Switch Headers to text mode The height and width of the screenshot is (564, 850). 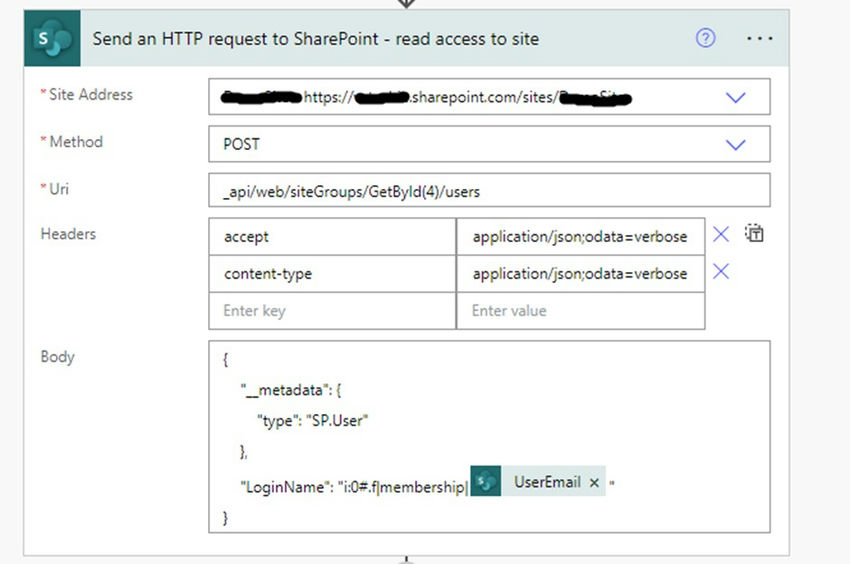coord(754,233)
